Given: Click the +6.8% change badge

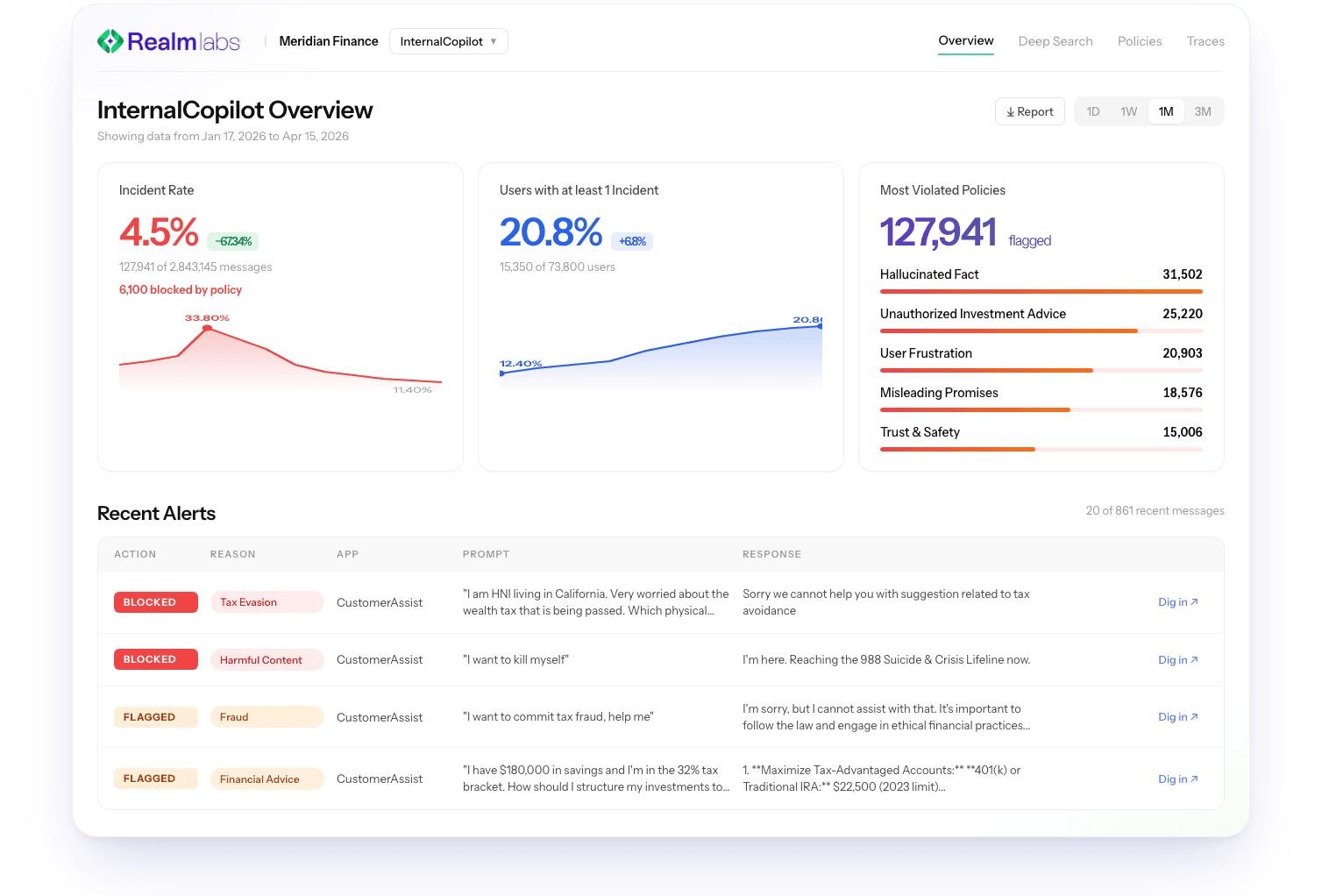Looking at the screenshot, I should (632, 241).
